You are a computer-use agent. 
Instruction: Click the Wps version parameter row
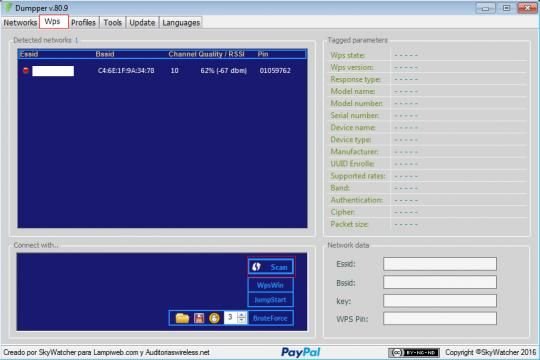pyautogui.click(x=428, y=67)
